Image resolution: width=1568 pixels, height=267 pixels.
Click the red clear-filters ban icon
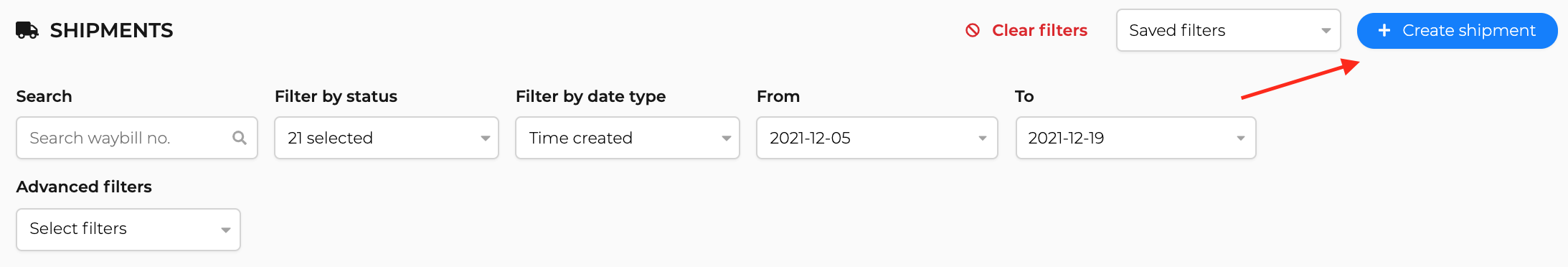click(973, 30)
